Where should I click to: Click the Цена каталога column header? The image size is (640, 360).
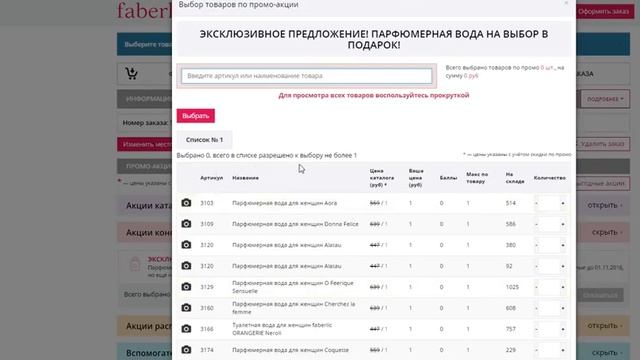(x=382, y=178)
